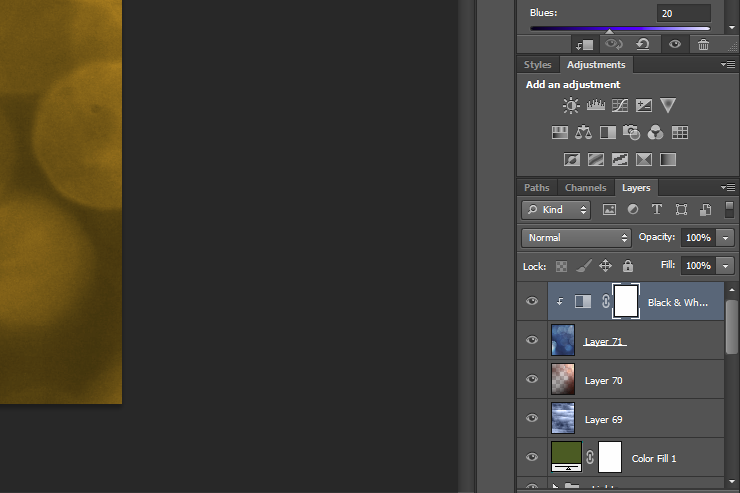
Task: Click the Blues value input field
Action: click(683, 13)
